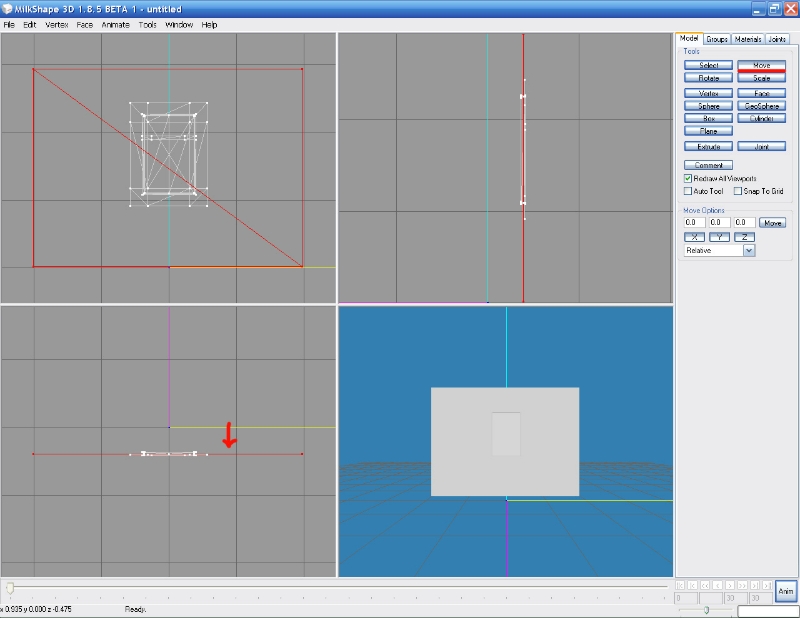Select the Move tool button
Image resolution: width=800 pixels, height=618 pixels.
(761, 65)
